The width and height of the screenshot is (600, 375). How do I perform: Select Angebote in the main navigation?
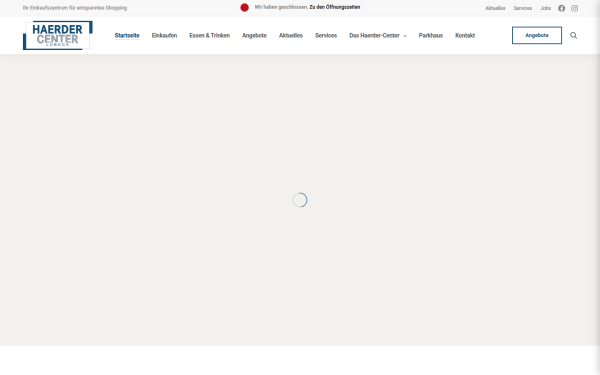point(254,35)
